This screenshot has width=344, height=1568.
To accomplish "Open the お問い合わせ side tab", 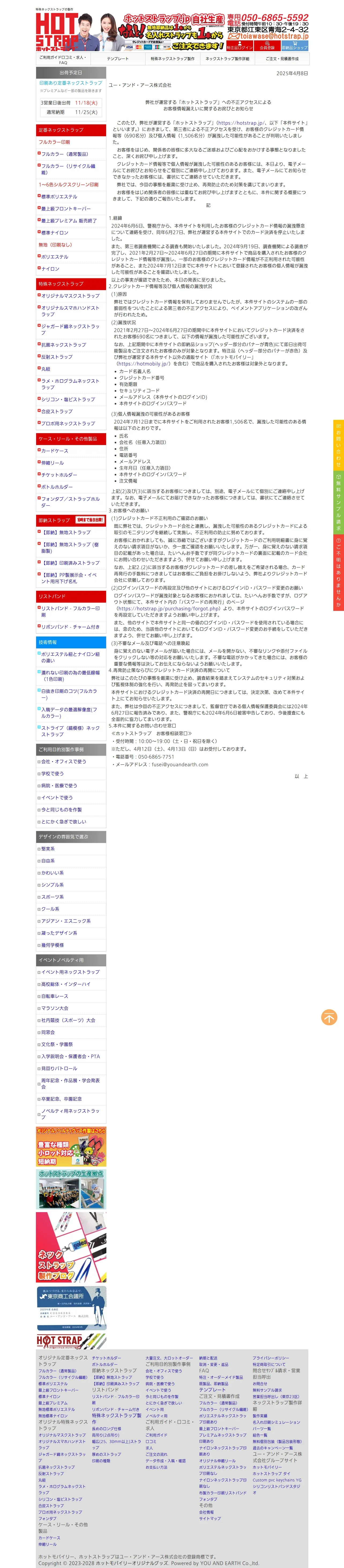I will 339,444.
